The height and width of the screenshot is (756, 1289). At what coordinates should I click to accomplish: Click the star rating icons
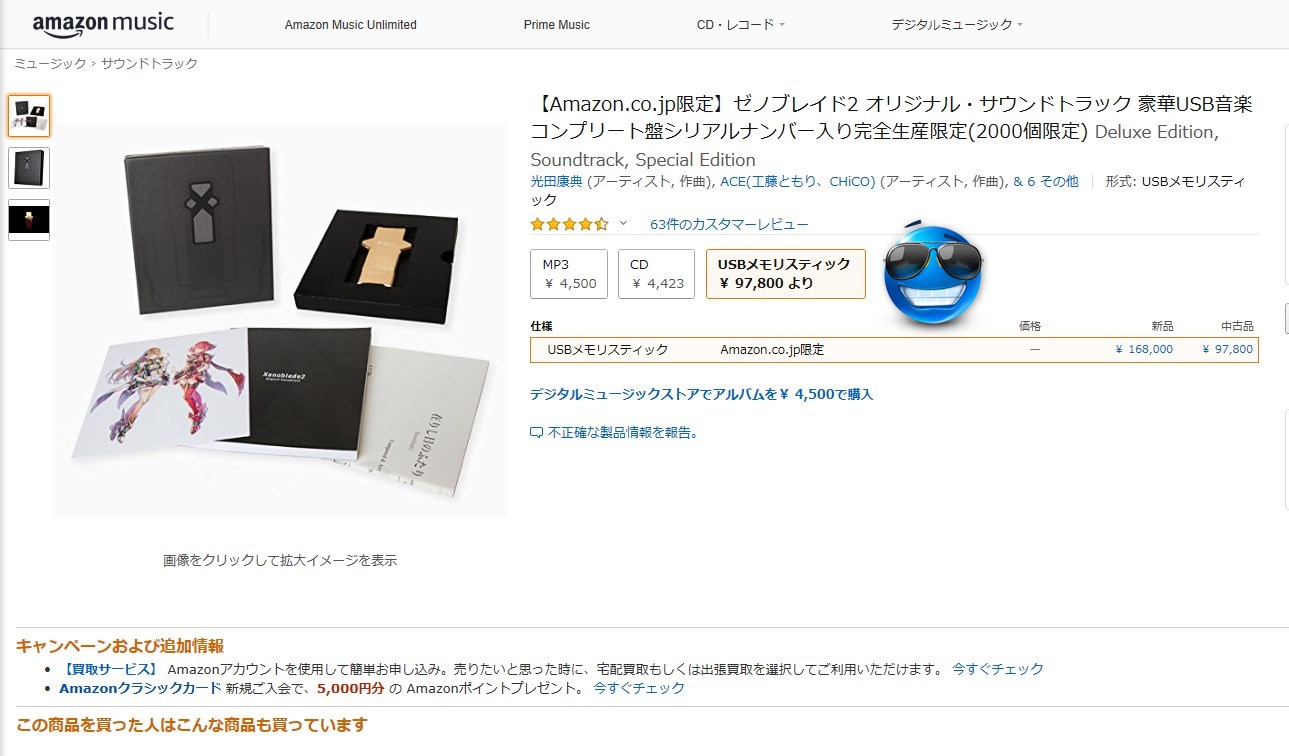[569, 224]
